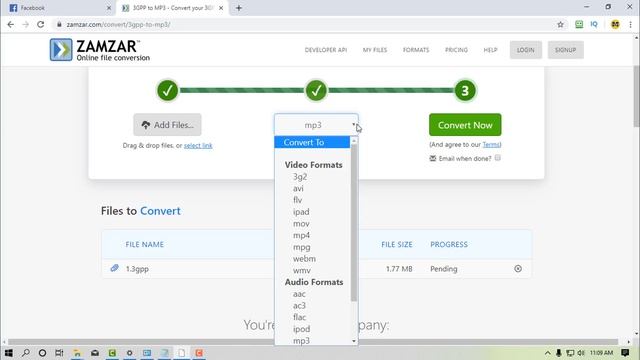Open the Windows Start menu

coord(8,353)
